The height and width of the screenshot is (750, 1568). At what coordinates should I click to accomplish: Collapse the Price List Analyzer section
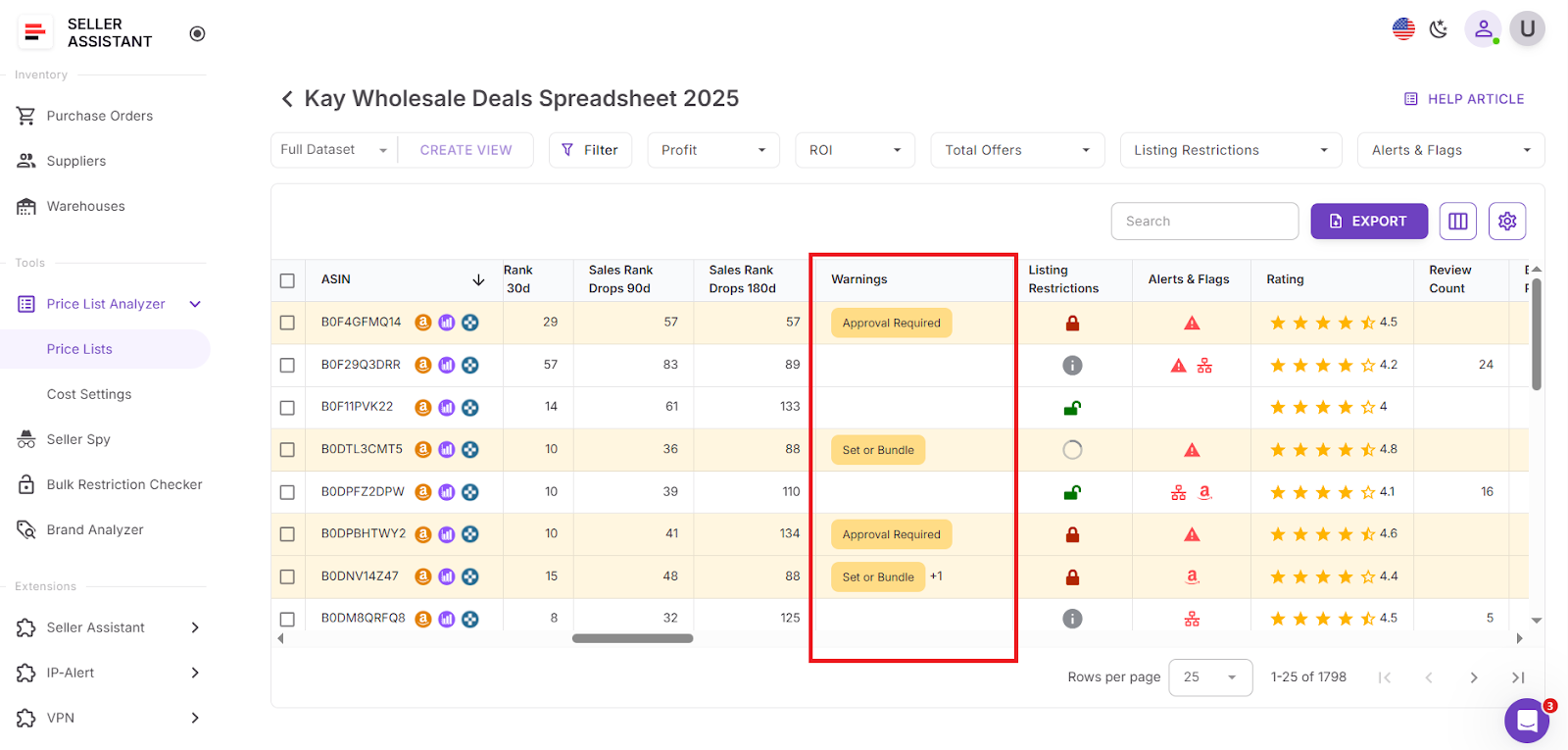(x=195, y=304)
